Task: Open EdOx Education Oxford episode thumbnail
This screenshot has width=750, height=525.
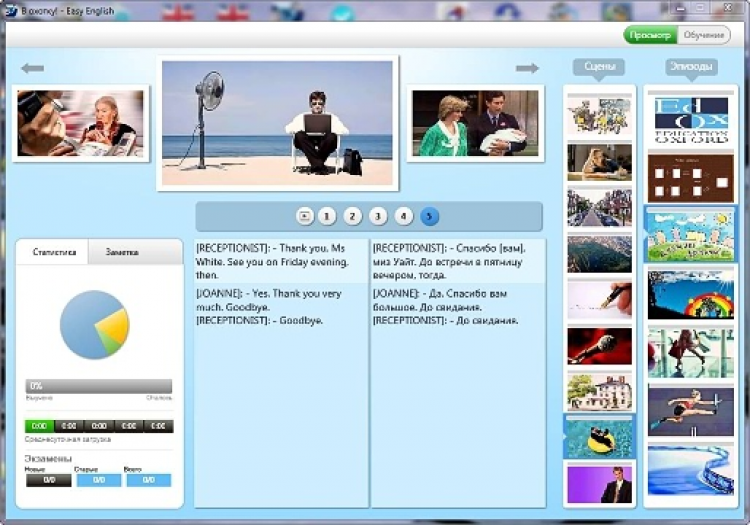Action: (691, 120)
